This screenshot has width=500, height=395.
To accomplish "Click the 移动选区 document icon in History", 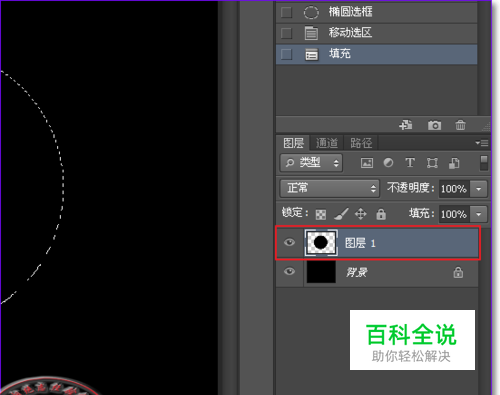I will (311, 33).
